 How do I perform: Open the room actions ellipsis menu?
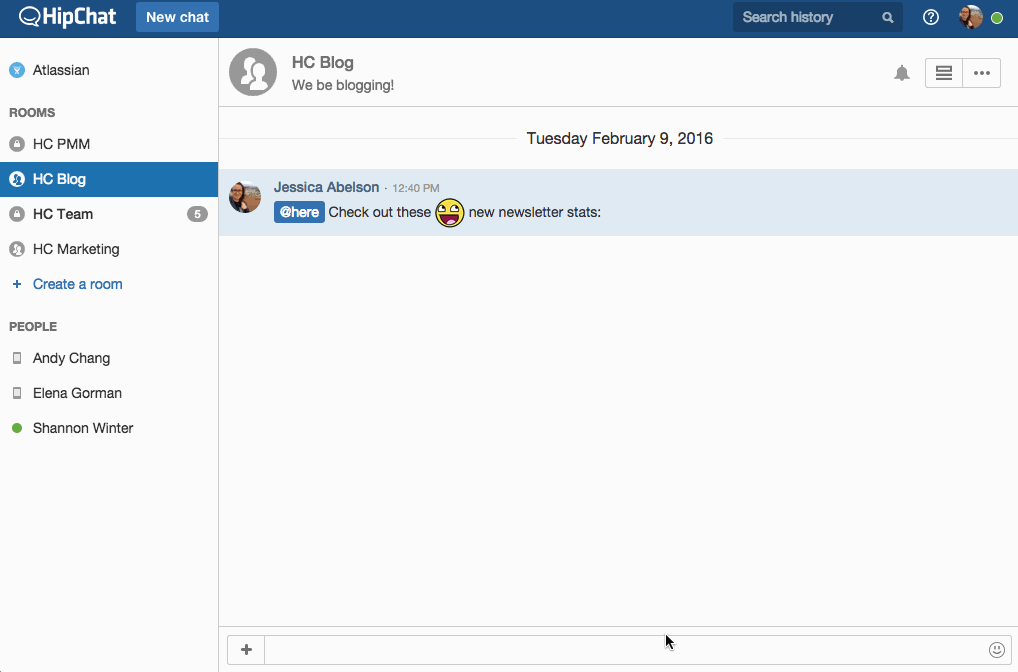[982, 73]
